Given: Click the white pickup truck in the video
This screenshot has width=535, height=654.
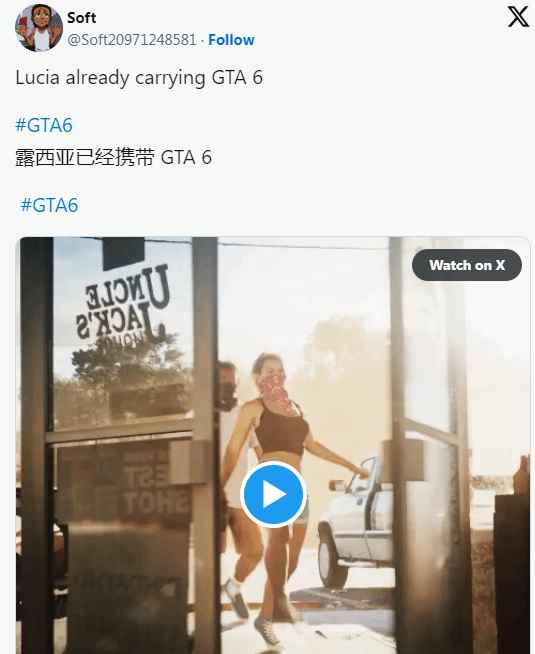Looking at the screenshot, I should click(355, 521).
